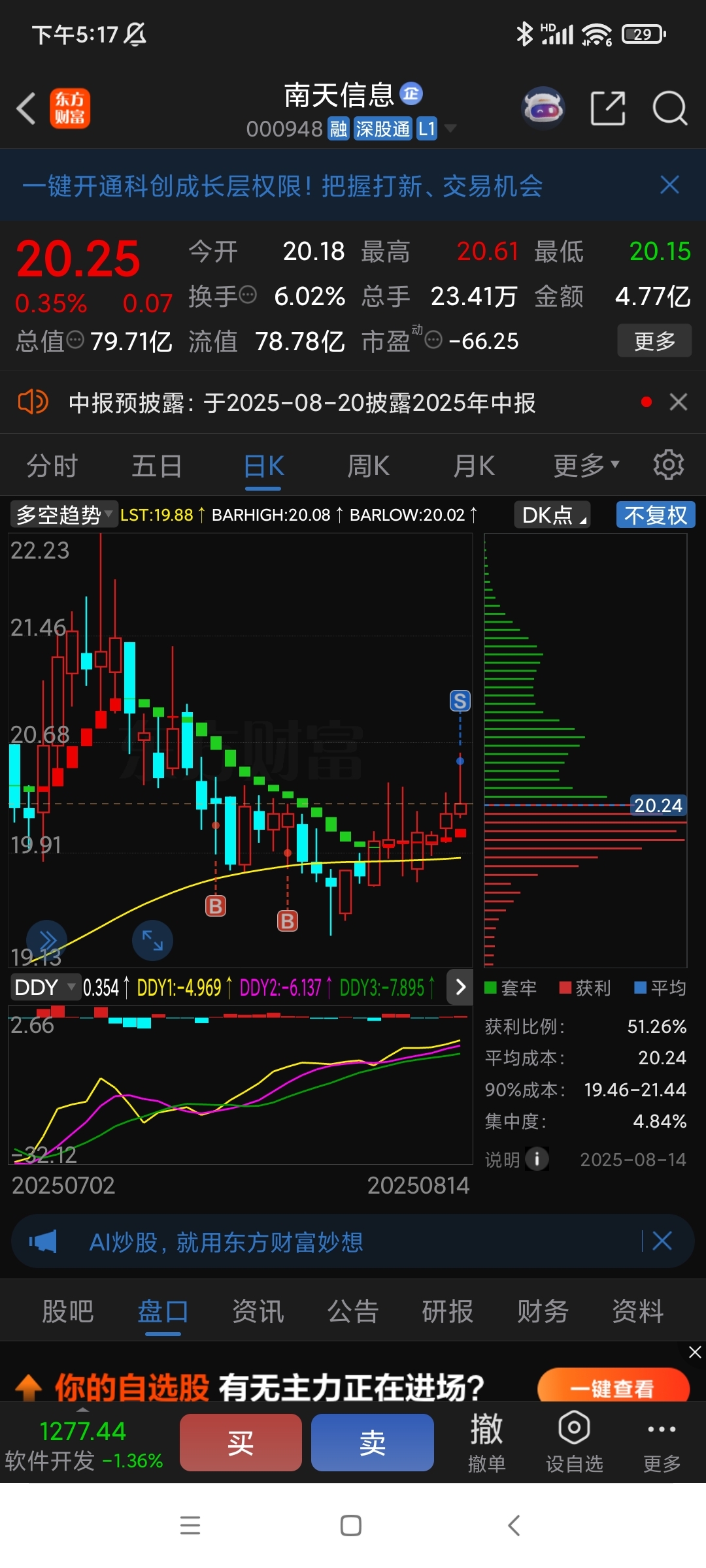Select 日K chart tab
Screen dimensions: 706x1568
[263, 466]
